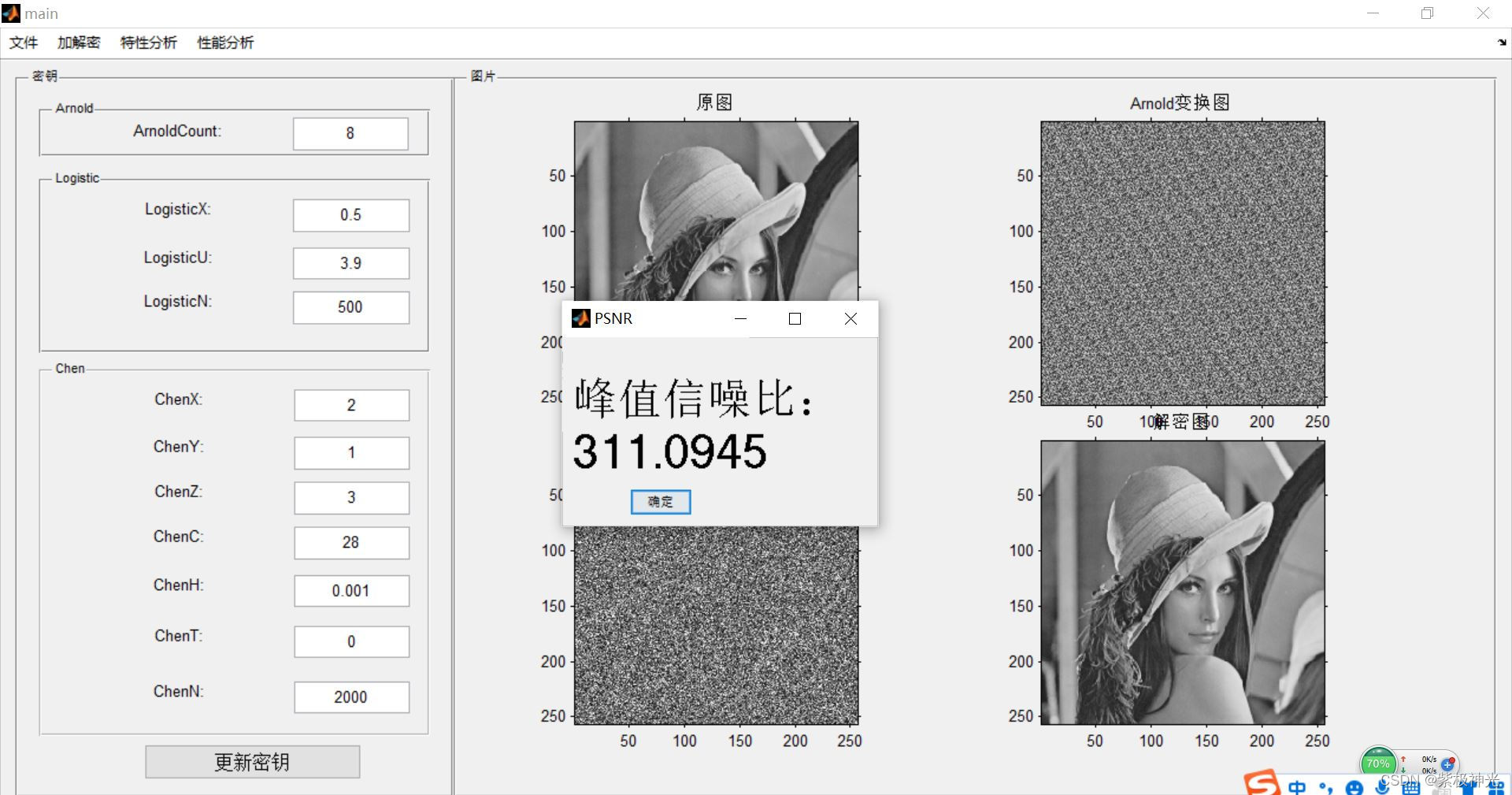Edit the LogisticX value field

coord(351,215)
